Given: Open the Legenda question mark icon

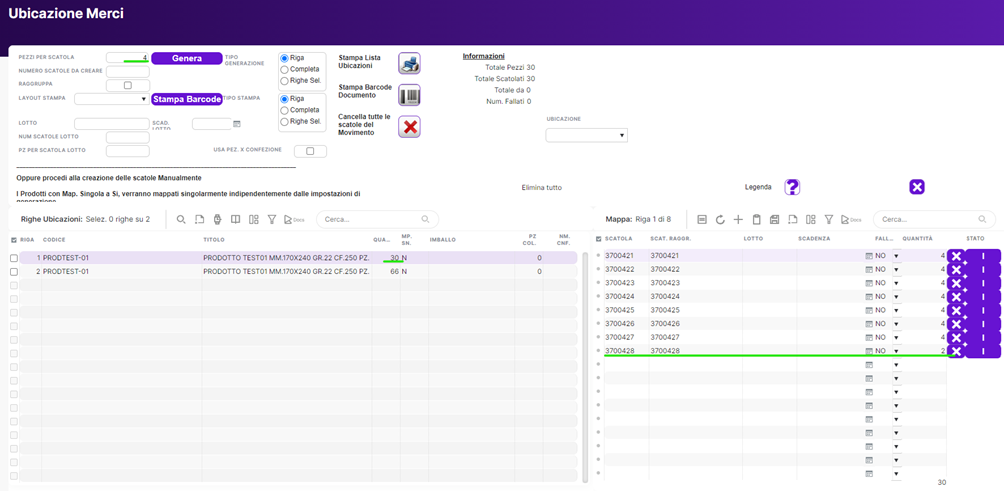Looking at the screenshot, I should tap(792, 187).
